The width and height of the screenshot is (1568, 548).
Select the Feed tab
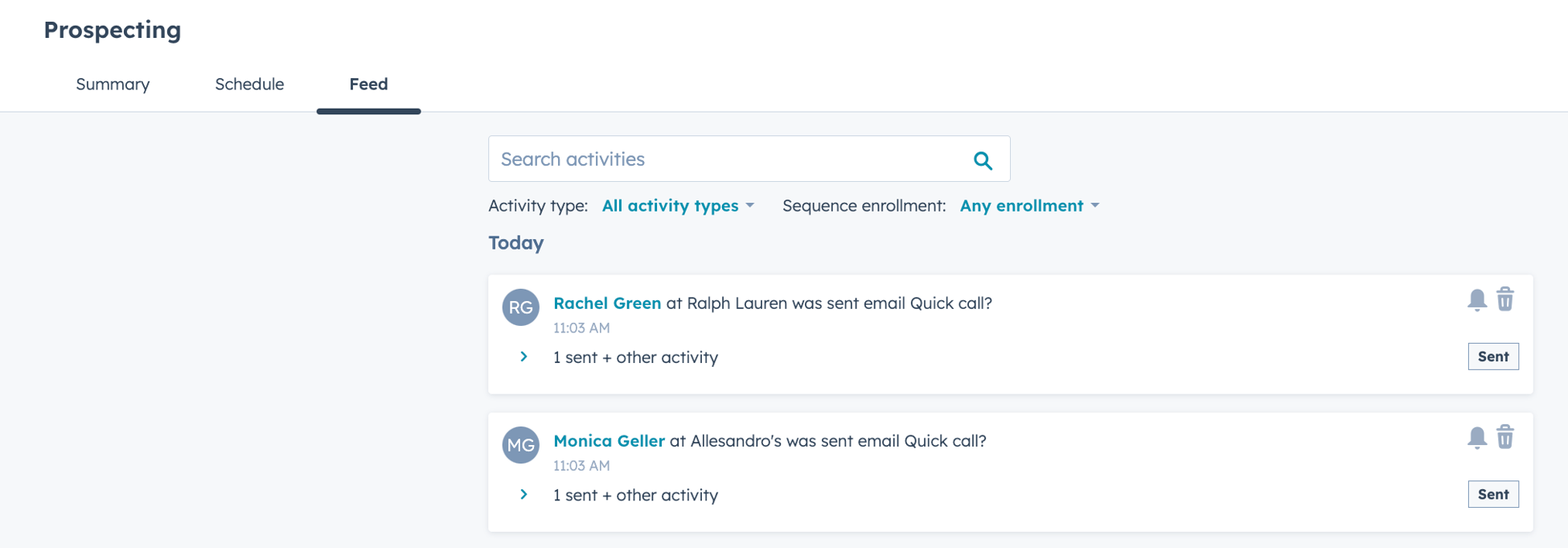(368, 84)
